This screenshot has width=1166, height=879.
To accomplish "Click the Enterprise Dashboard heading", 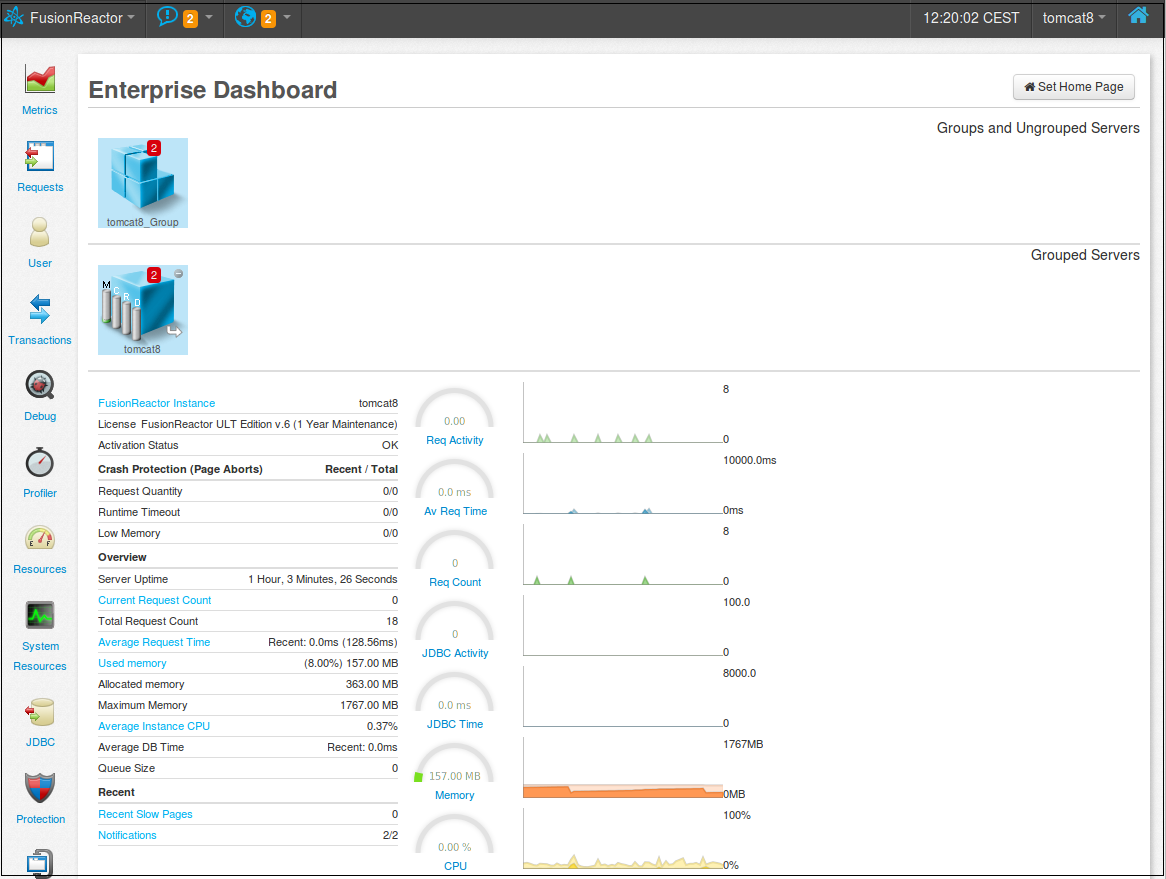I will pyautogui.click(x=213, y=90).
